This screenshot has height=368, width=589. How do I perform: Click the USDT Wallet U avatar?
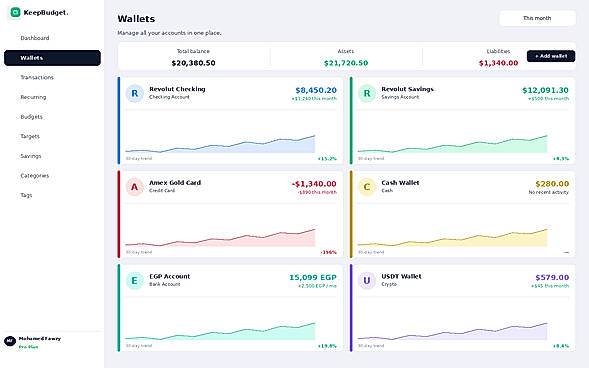367,281
